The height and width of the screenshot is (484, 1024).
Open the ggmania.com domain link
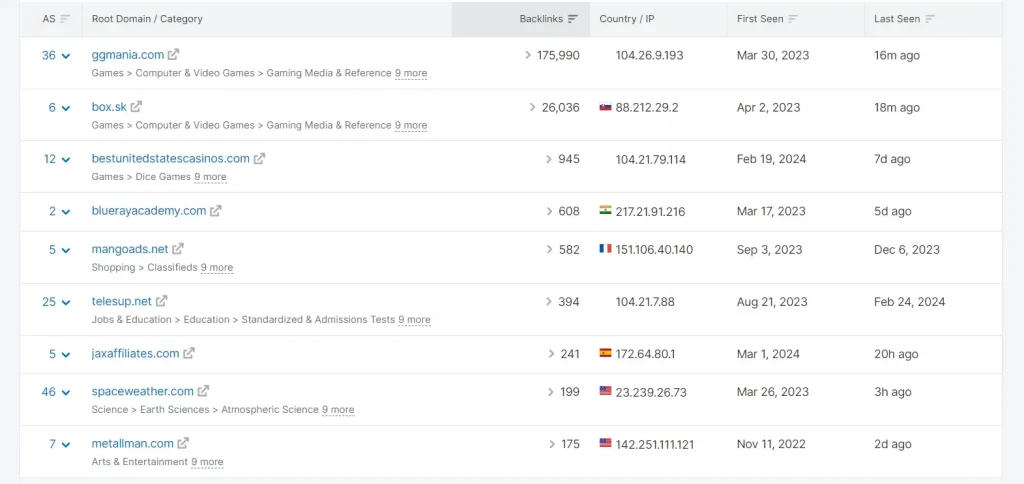pyautogui.click(x=128, y=56)
